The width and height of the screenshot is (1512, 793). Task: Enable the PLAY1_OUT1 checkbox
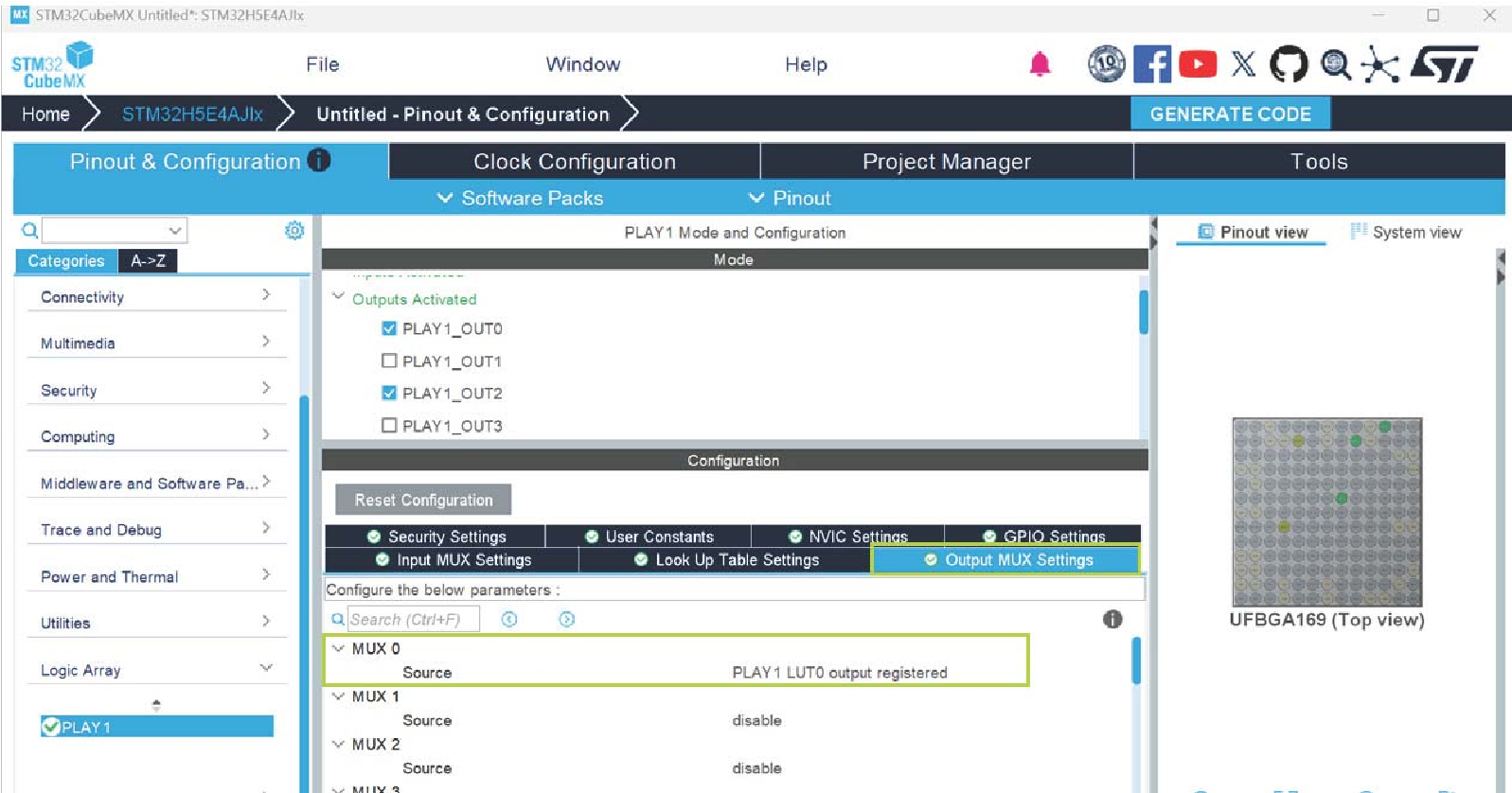(389, 361)
